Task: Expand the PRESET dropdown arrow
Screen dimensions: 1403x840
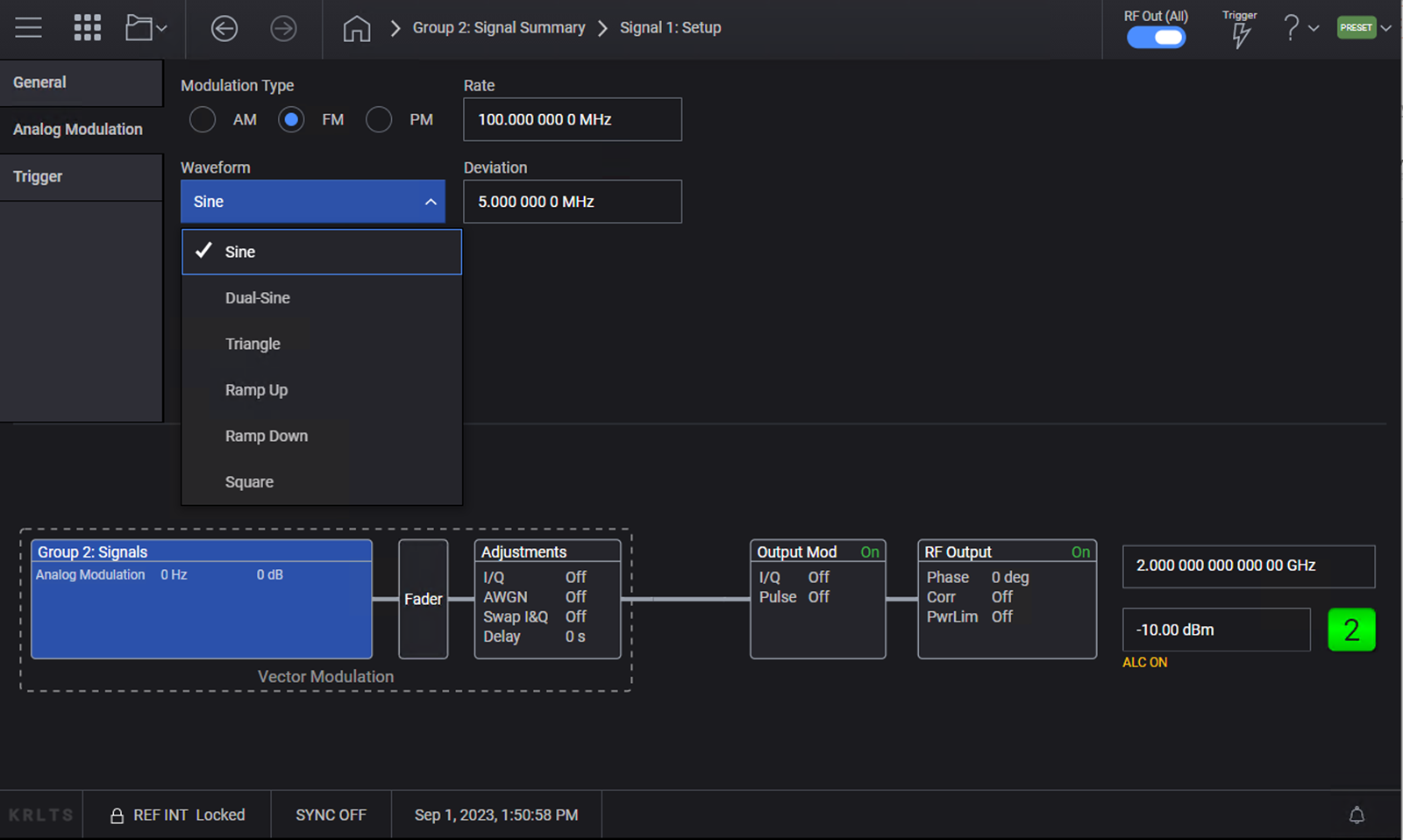Action: pos(1386,28)
